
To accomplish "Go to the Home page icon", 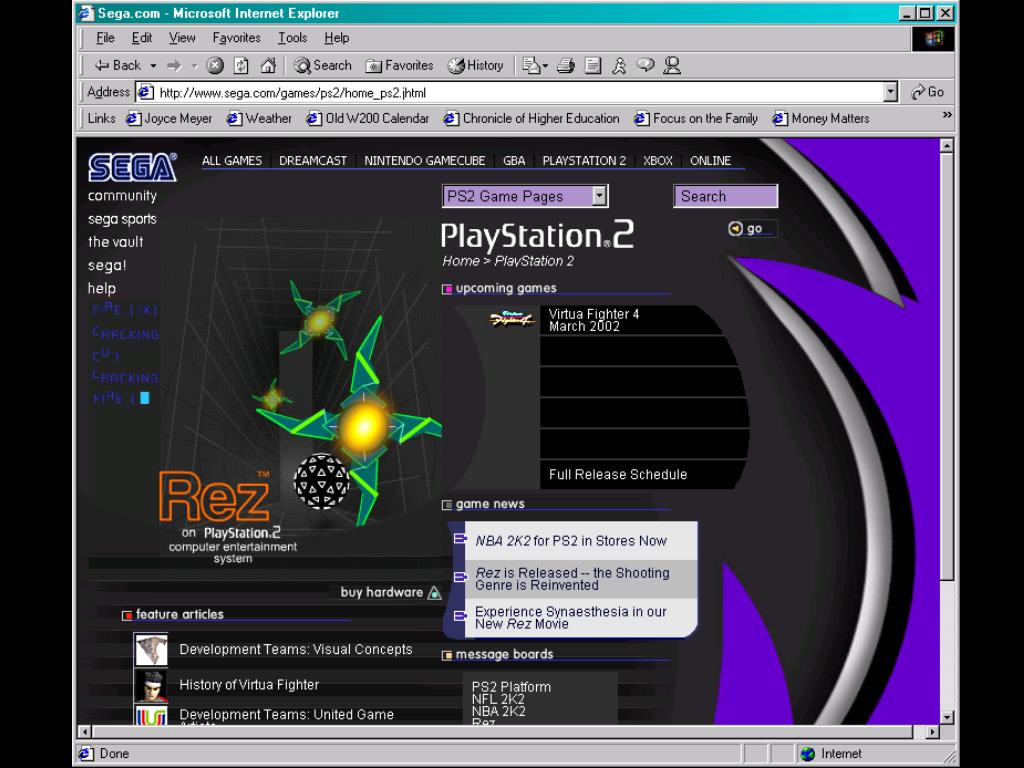I will 268,65.
